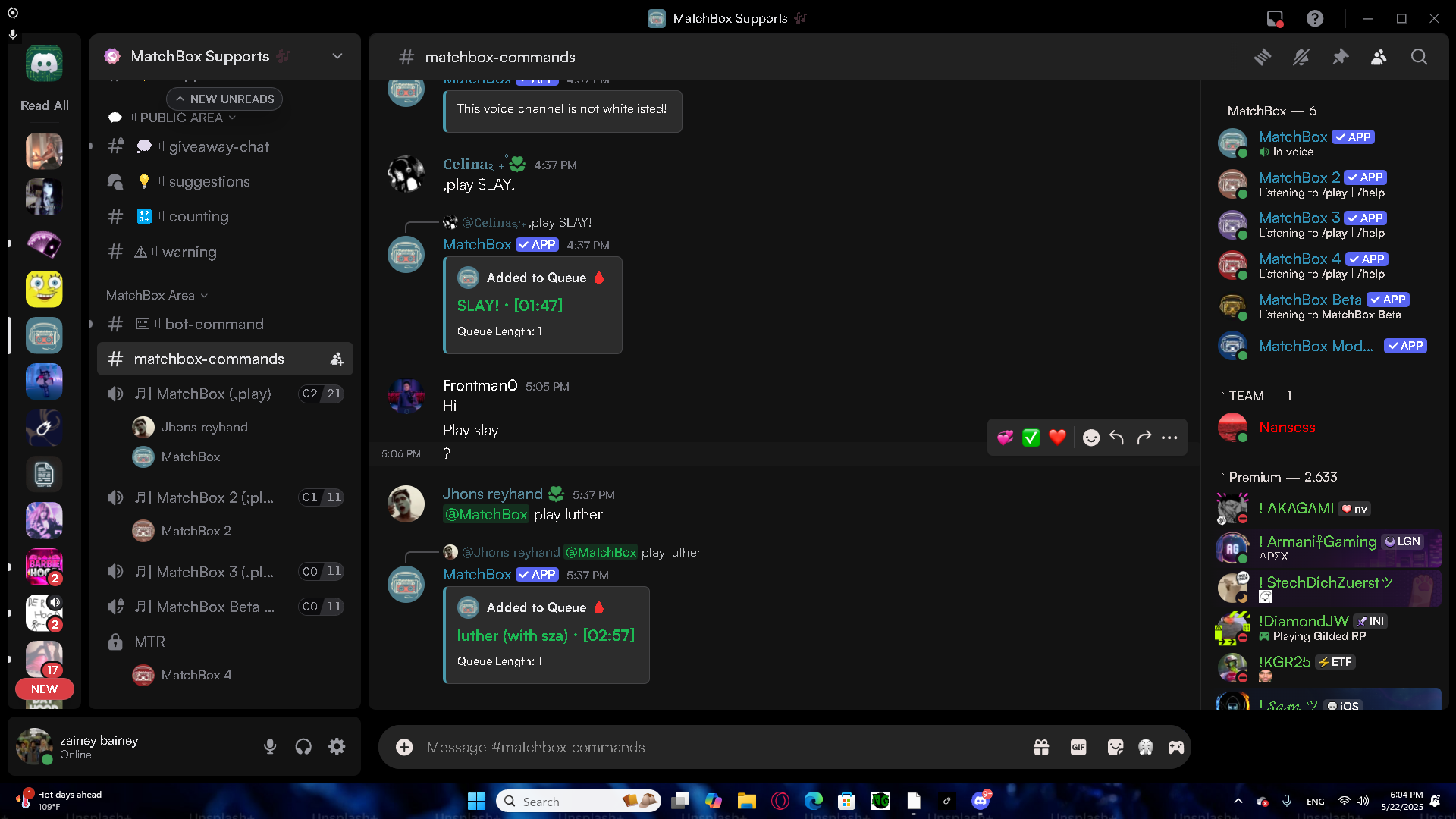Open File Explorer from taskbar

(x=747, y=801)
